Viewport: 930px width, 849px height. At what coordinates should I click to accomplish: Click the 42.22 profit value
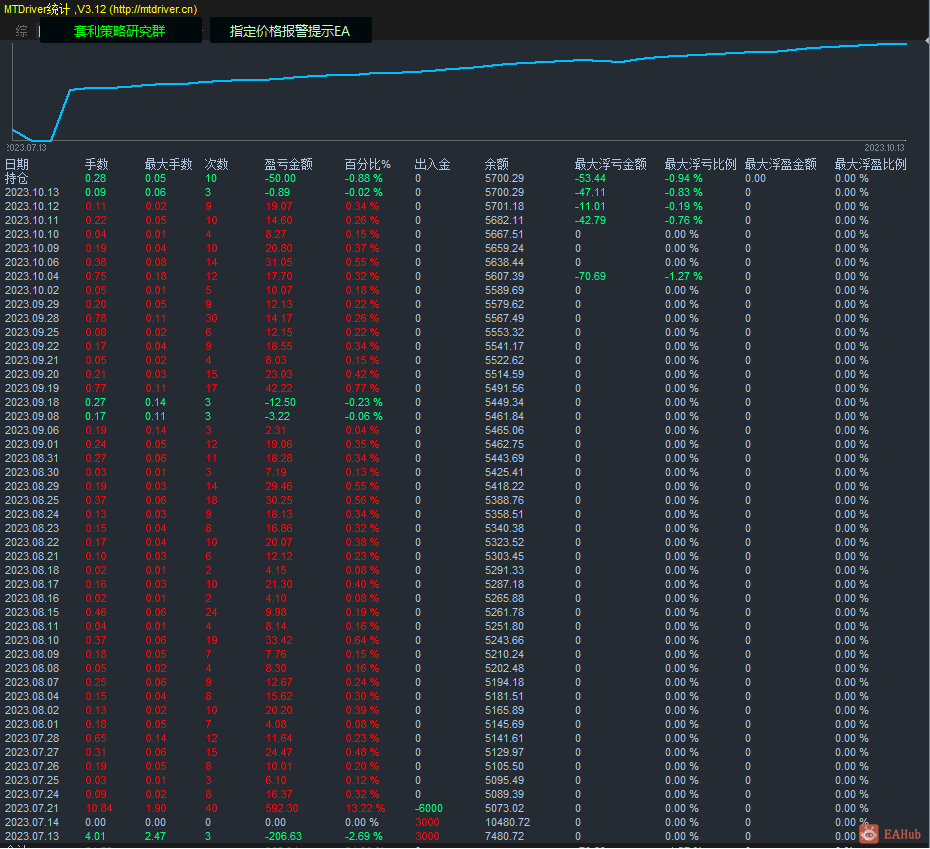click(x=279, y=389)
